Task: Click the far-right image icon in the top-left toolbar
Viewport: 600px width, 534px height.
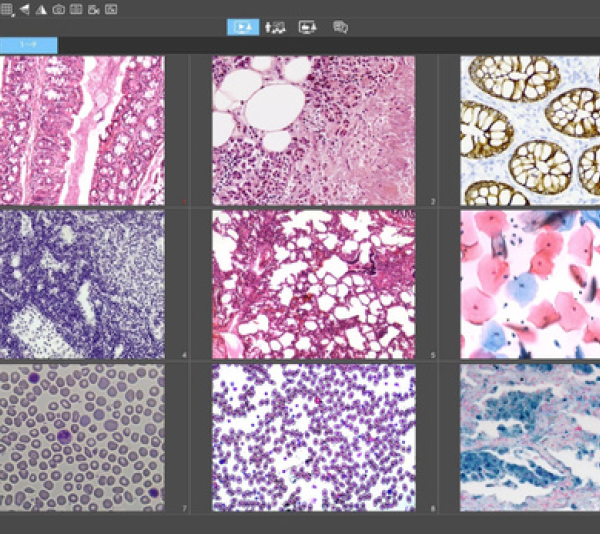Action: [x=111, y=9]
